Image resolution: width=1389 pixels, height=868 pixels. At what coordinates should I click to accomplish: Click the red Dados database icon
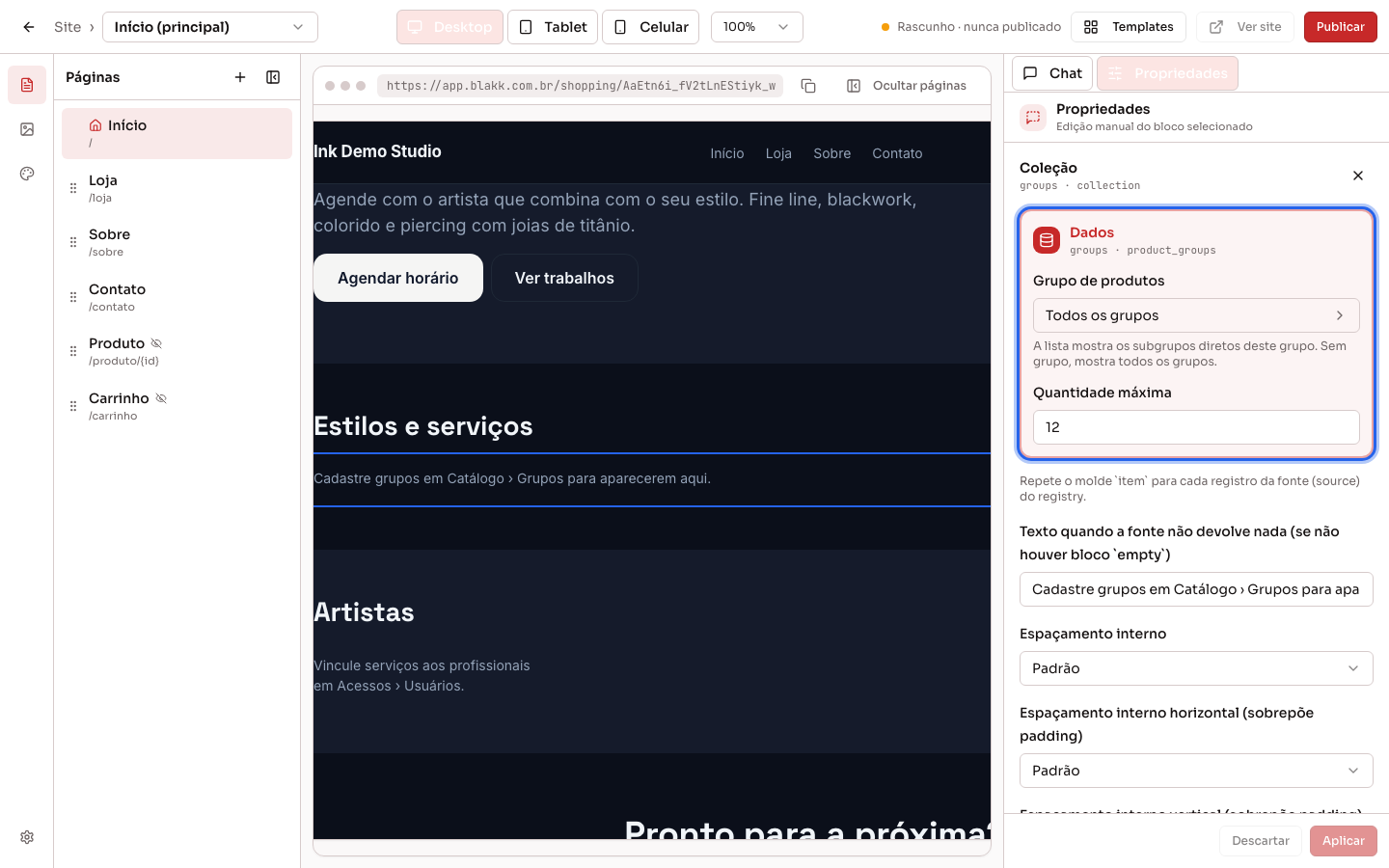[1047, 240]
